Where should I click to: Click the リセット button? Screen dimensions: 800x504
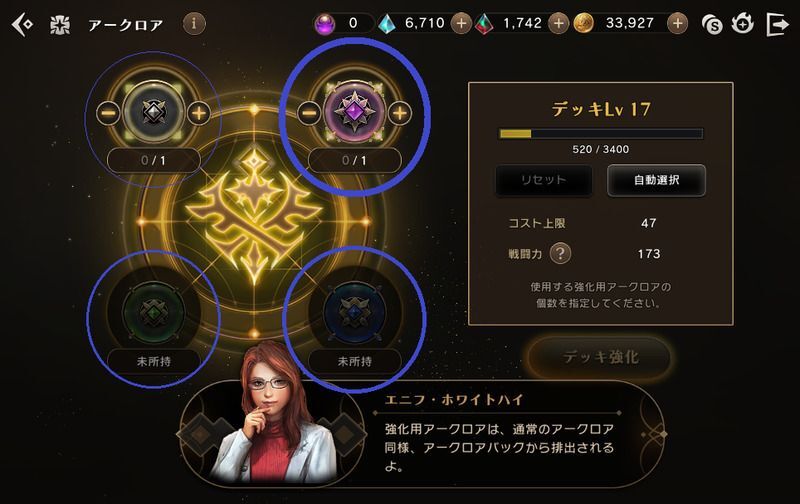(x=543, y=180)
